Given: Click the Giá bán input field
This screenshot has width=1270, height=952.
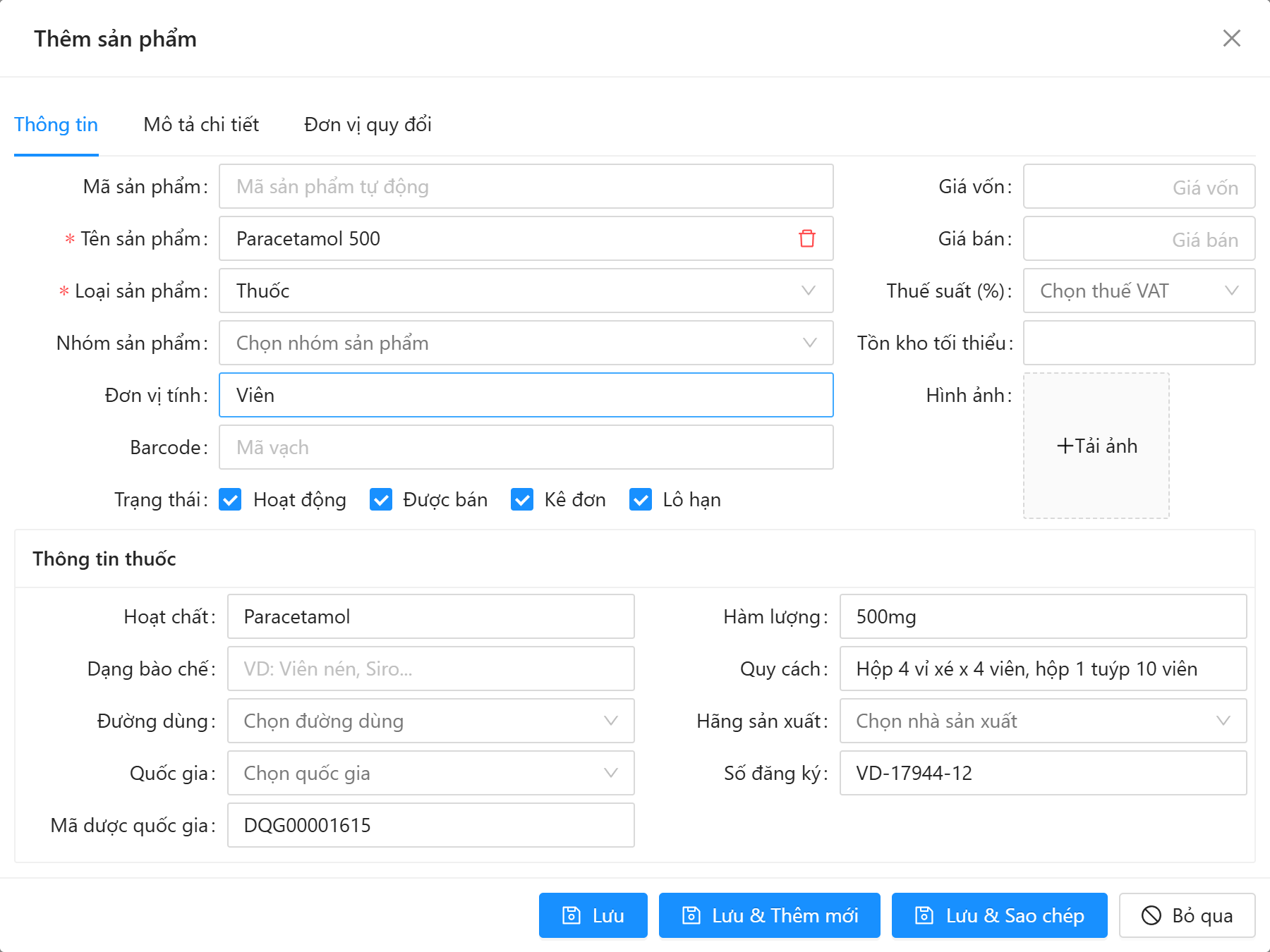Looking at the screenshot, I should click(1139, 238).
